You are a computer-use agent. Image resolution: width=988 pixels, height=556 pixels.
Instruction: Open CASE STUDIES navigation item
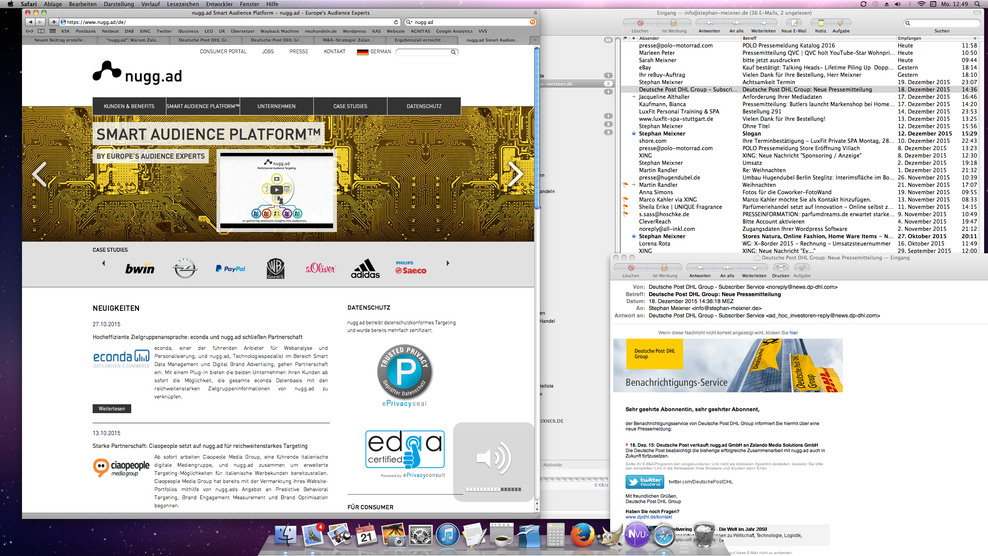(x=350, y=106)
